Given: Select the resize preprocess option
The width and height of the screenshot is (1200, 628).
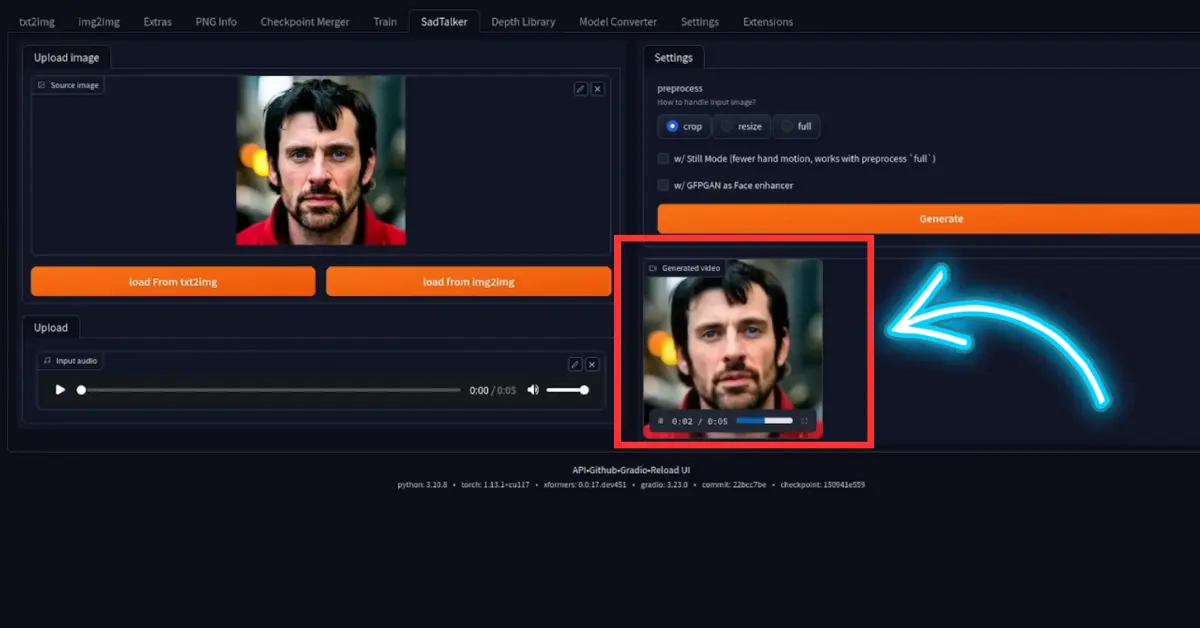Looking at the screenshot, I should [742, 126].
